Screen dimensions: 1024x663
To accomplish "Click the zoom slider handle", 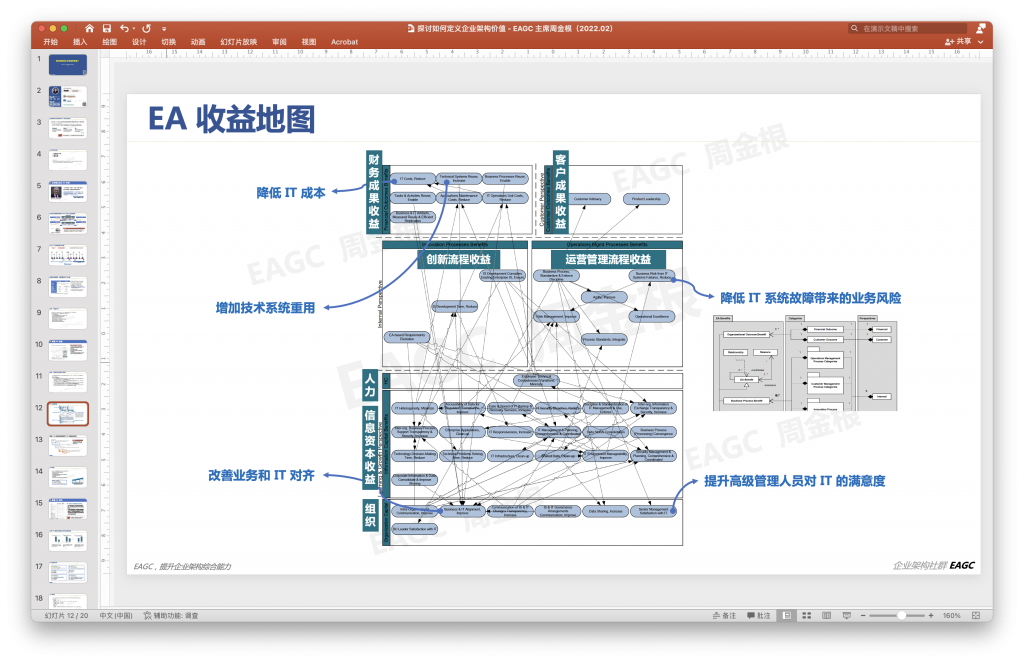I will coord(902,615).
